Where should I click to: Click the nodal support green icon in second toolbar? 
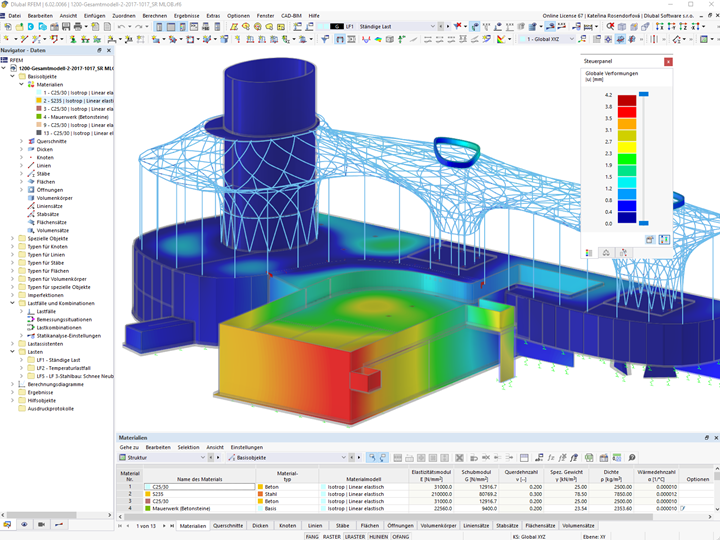click(x=73, y=39)
